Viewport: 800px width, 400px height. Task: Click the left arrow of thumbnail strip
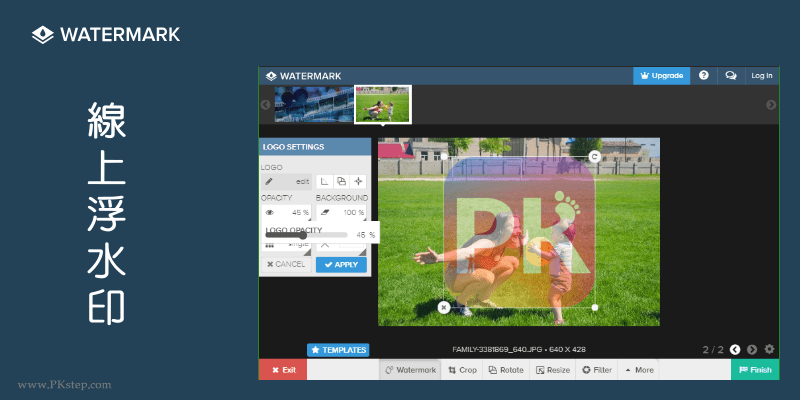click(265, 105)
